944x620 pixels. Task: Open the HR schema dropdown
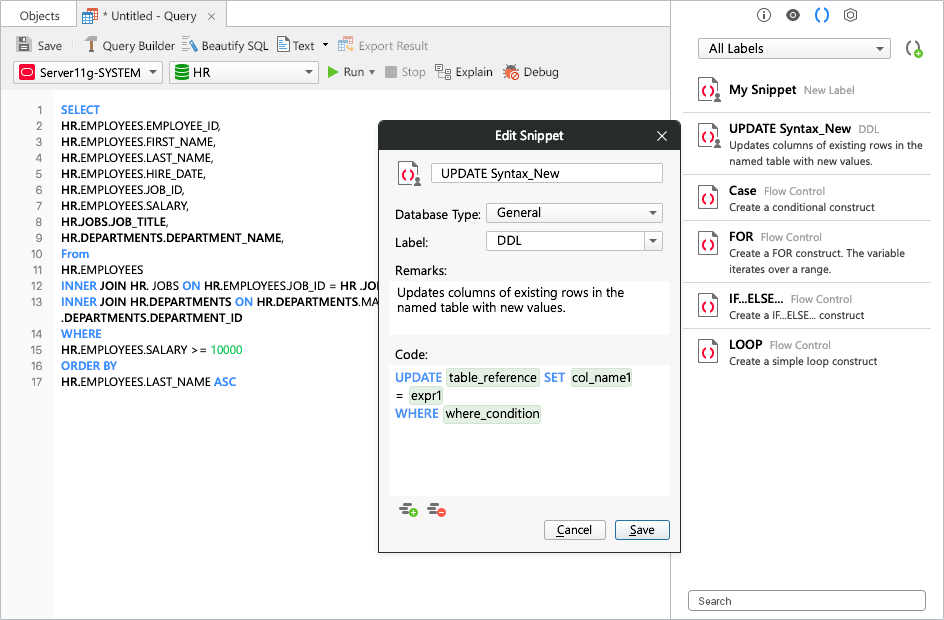coord(244,72)
